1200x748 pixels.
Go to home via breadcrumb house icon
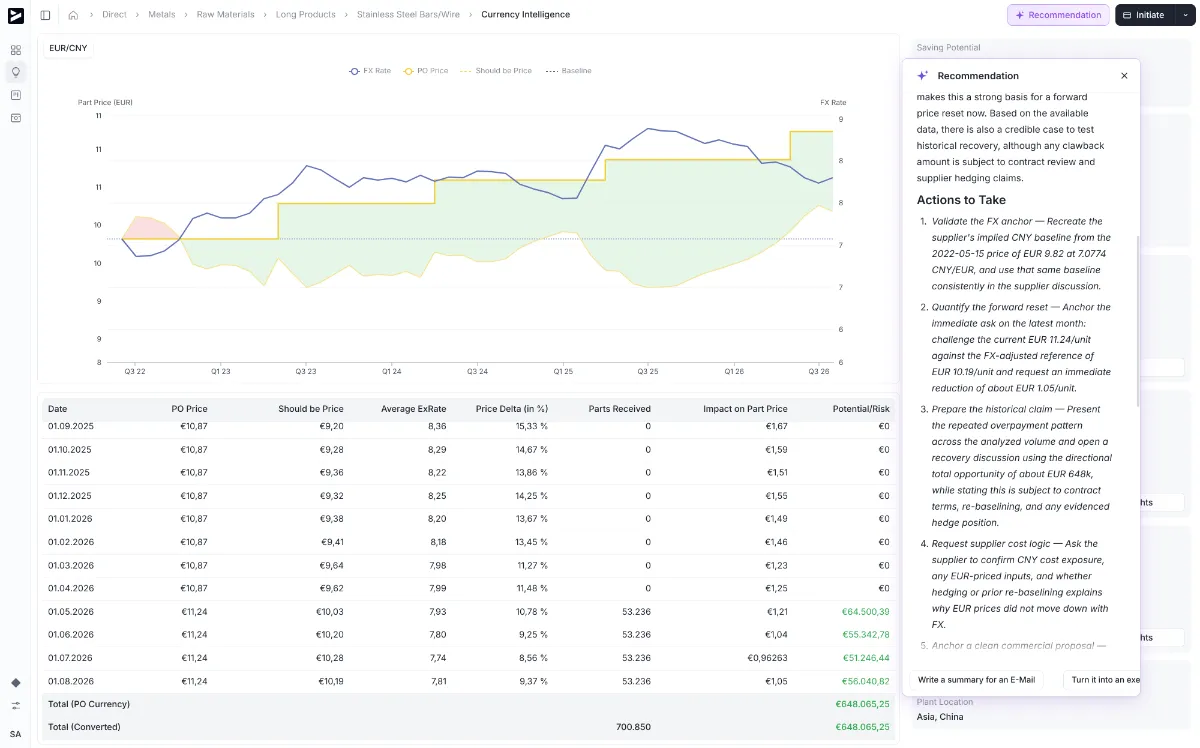tap(73, 15)
